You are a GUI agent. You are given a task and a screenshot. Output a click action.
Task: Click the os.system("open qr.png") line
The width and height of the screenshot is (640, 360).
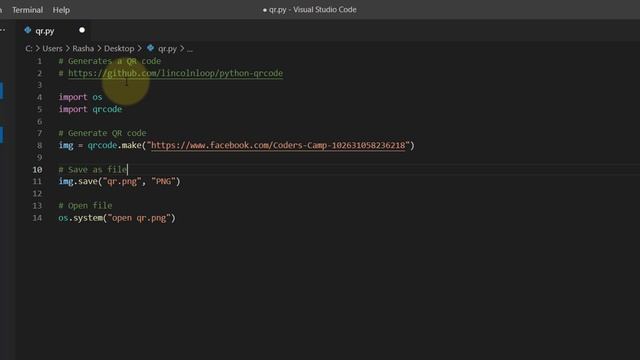coord(117,218)
